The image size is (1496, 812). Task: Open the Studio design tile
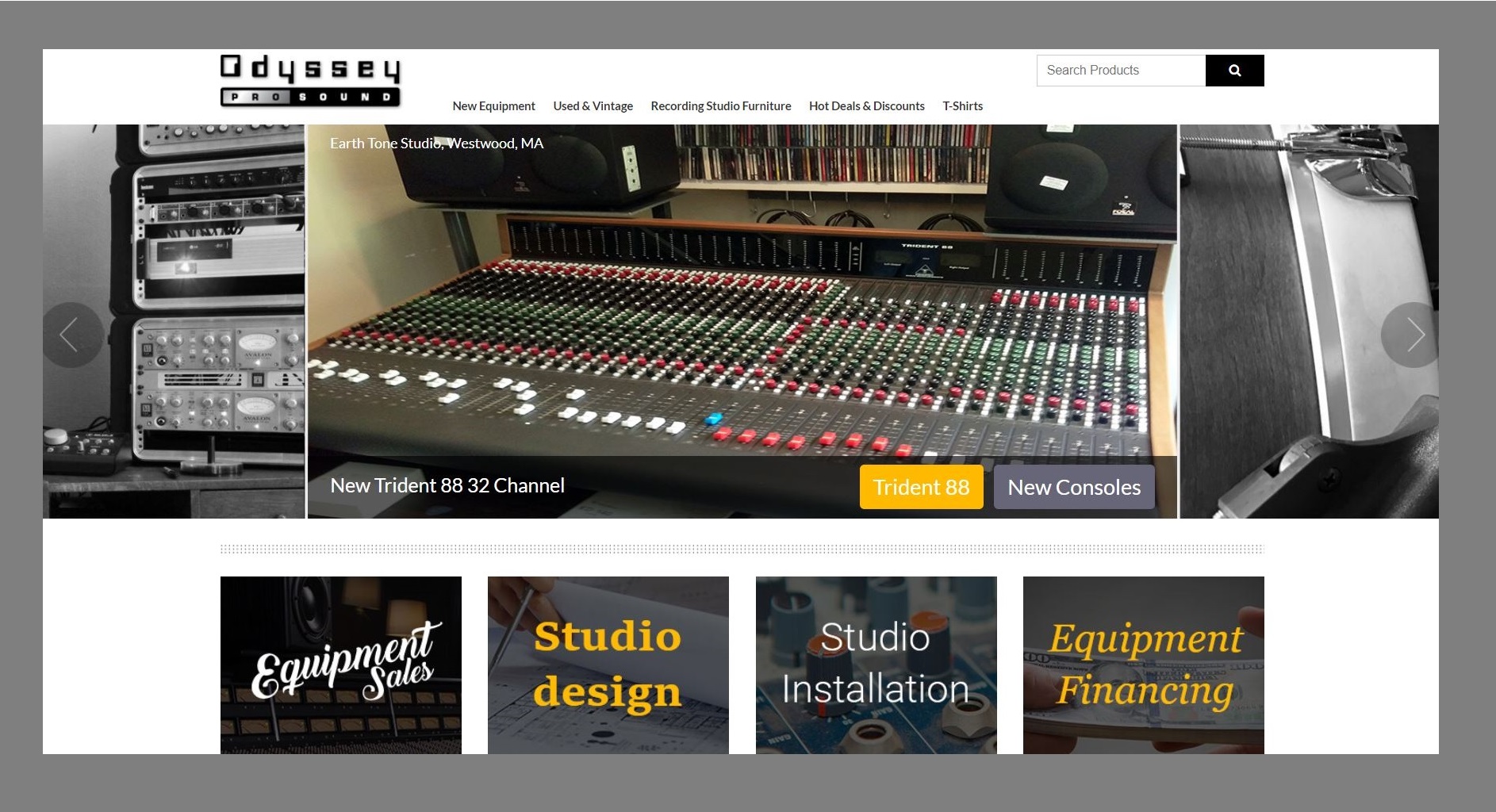tap(608, 665)
